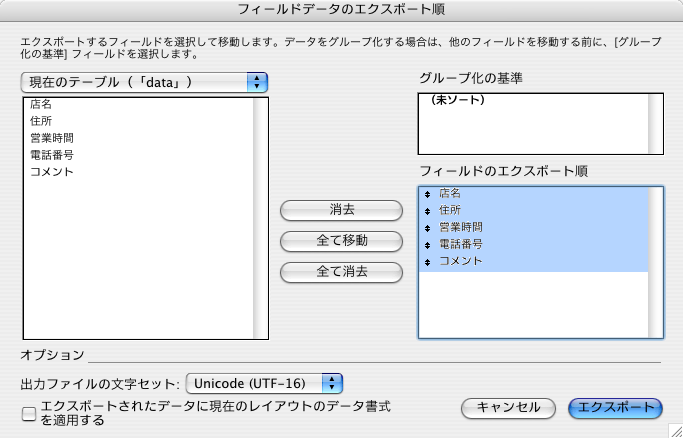Click the export order list scrollbar
Screen dimensions: 683x438
655,263
